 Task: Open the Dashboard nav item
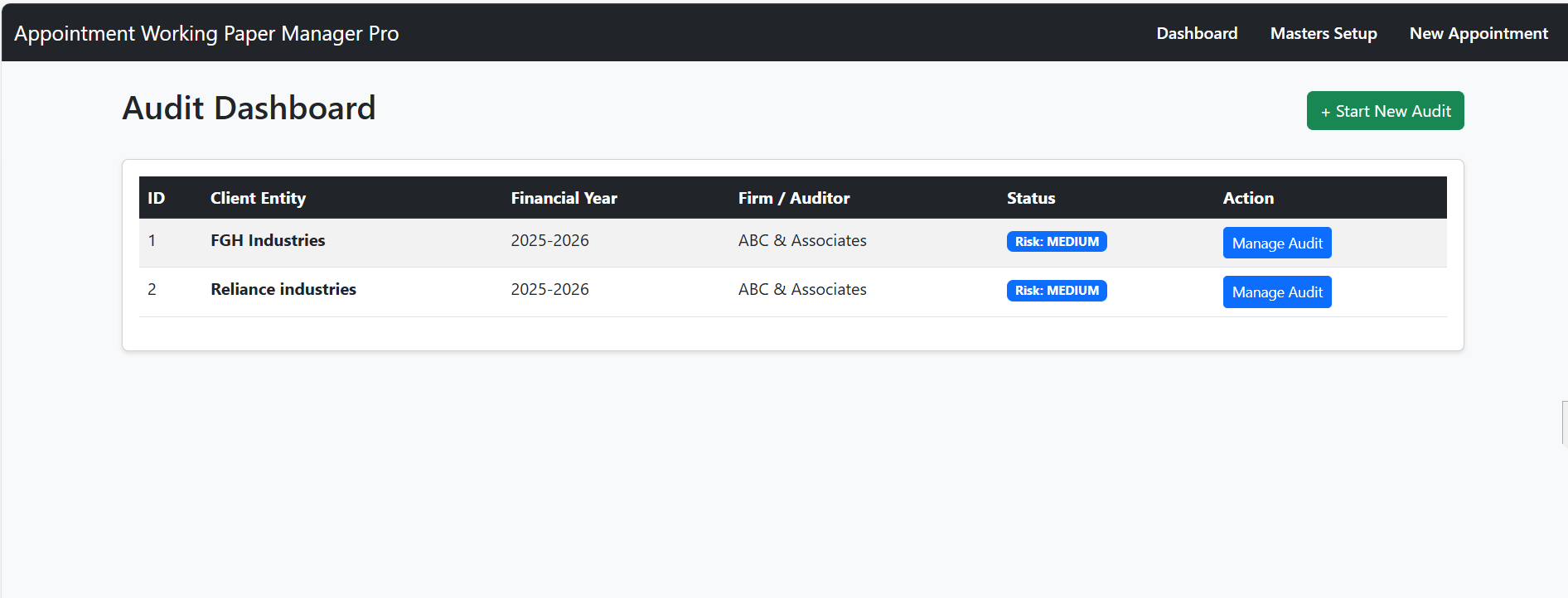1197,33
